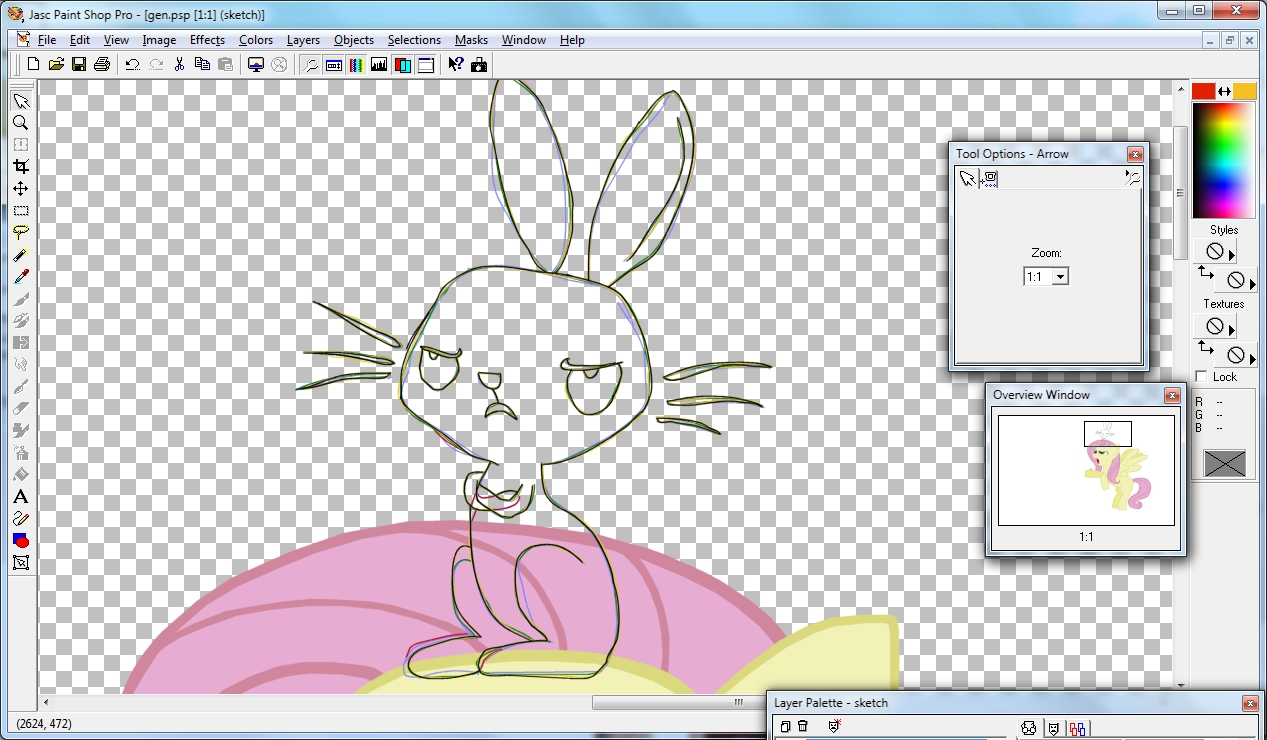This screenshot has width=1267, height=740.
Task: Select the Zoom magnifier tool
Action: point(20,123)
